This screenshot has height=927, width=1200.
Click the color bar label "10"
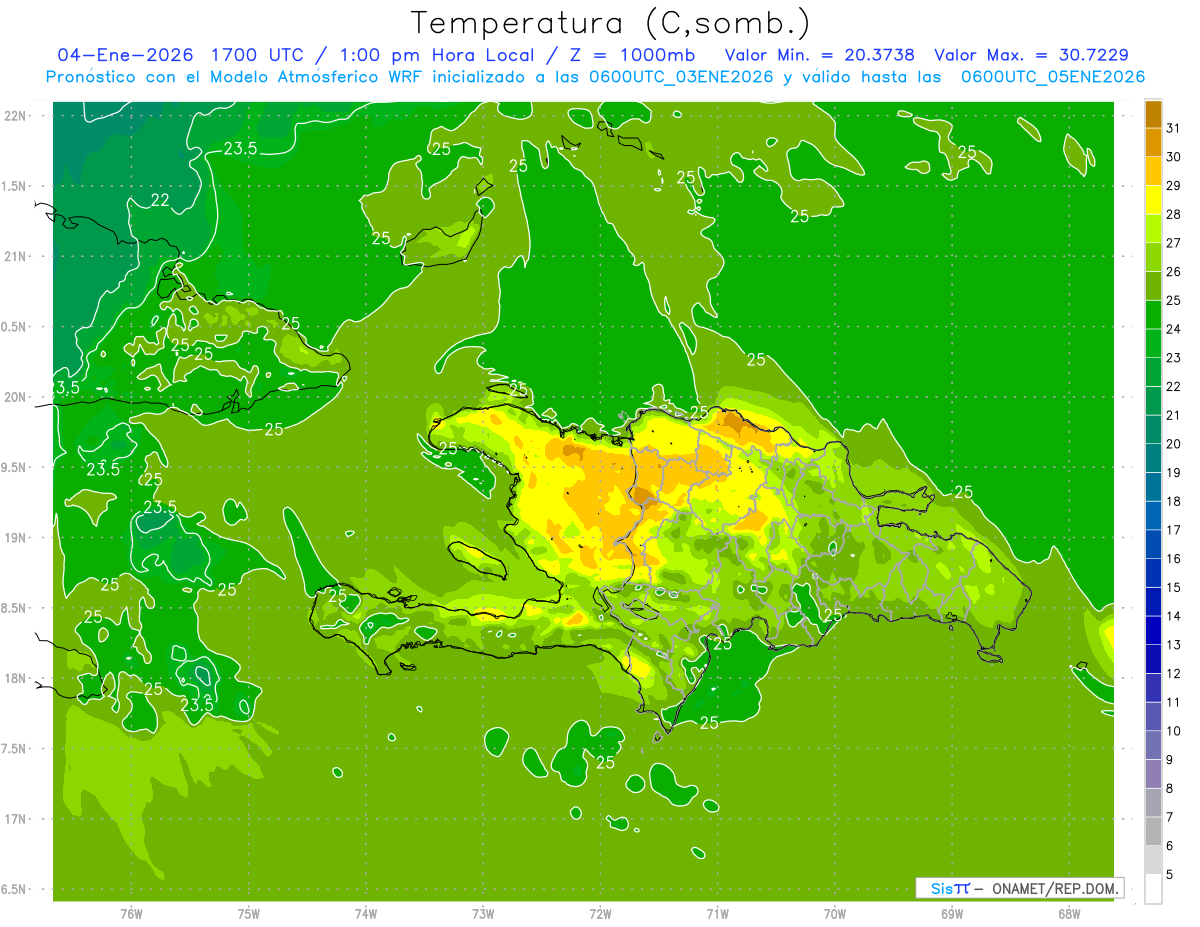click(1173, 731)
